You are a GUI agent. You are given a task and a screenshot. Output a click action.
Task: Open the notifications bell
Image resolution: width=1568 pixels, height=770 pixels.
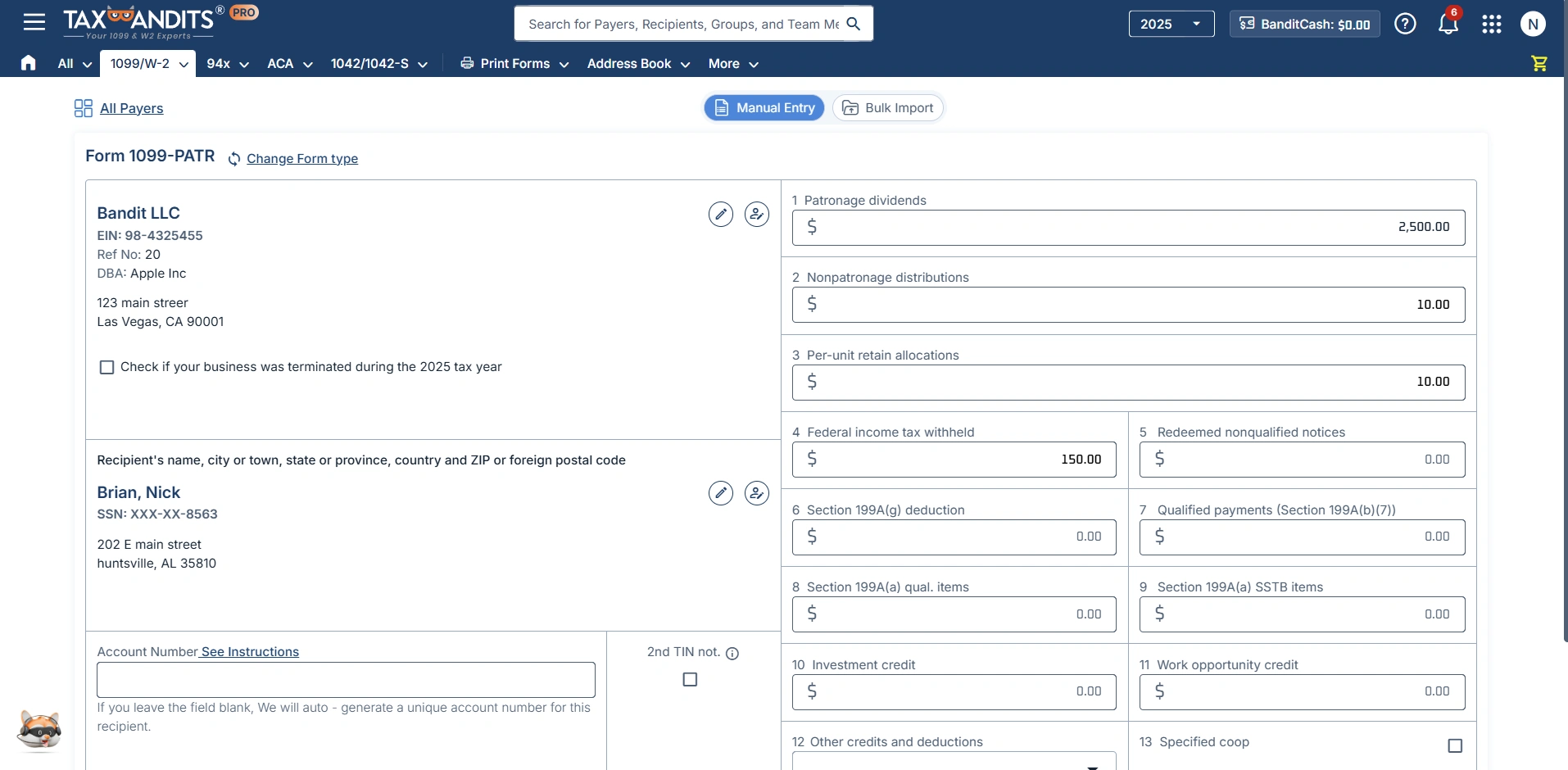tap(1448, 24)
